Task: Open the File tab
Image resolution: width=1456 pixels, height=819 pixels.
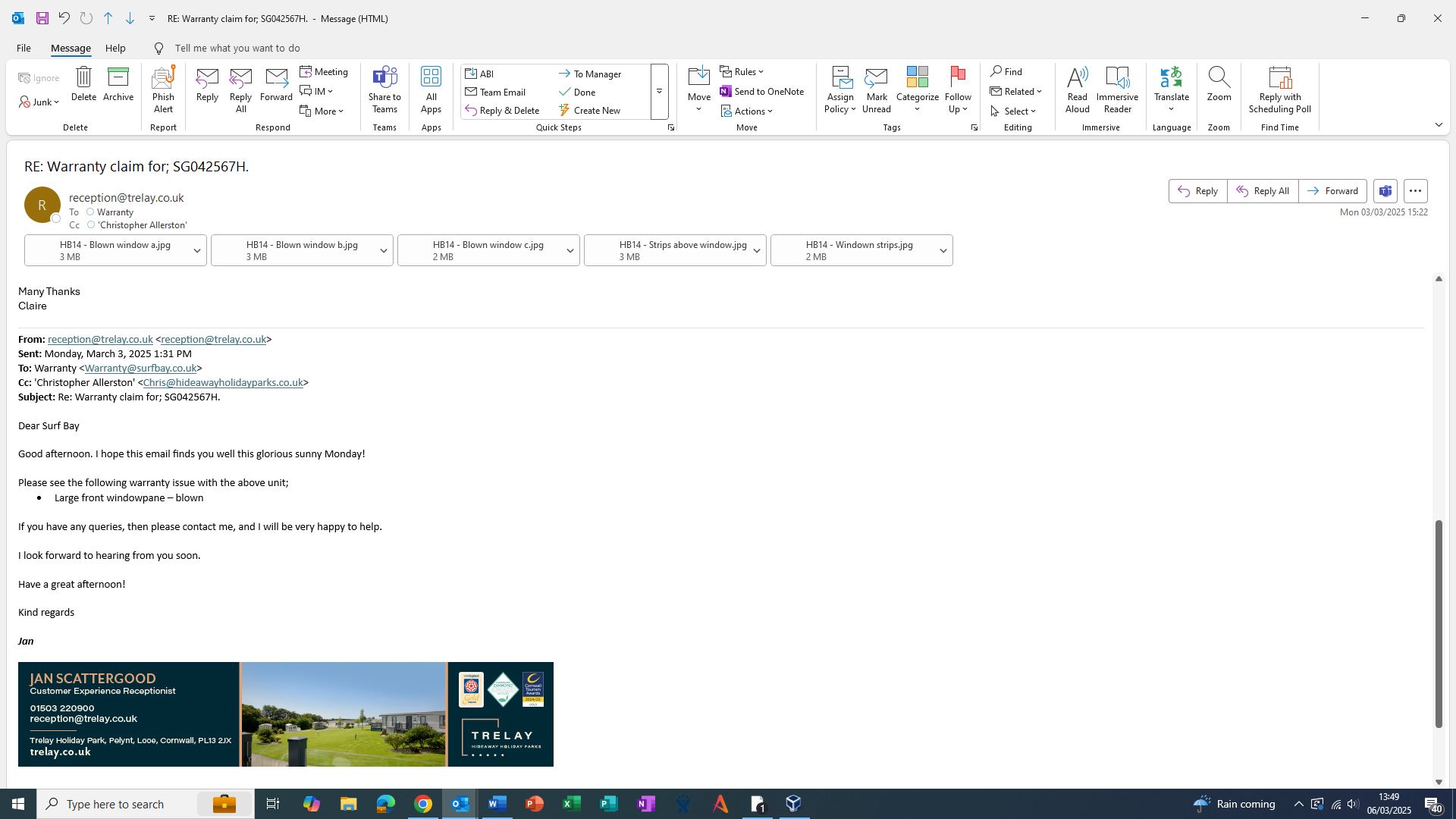Action: coord(24,48)
